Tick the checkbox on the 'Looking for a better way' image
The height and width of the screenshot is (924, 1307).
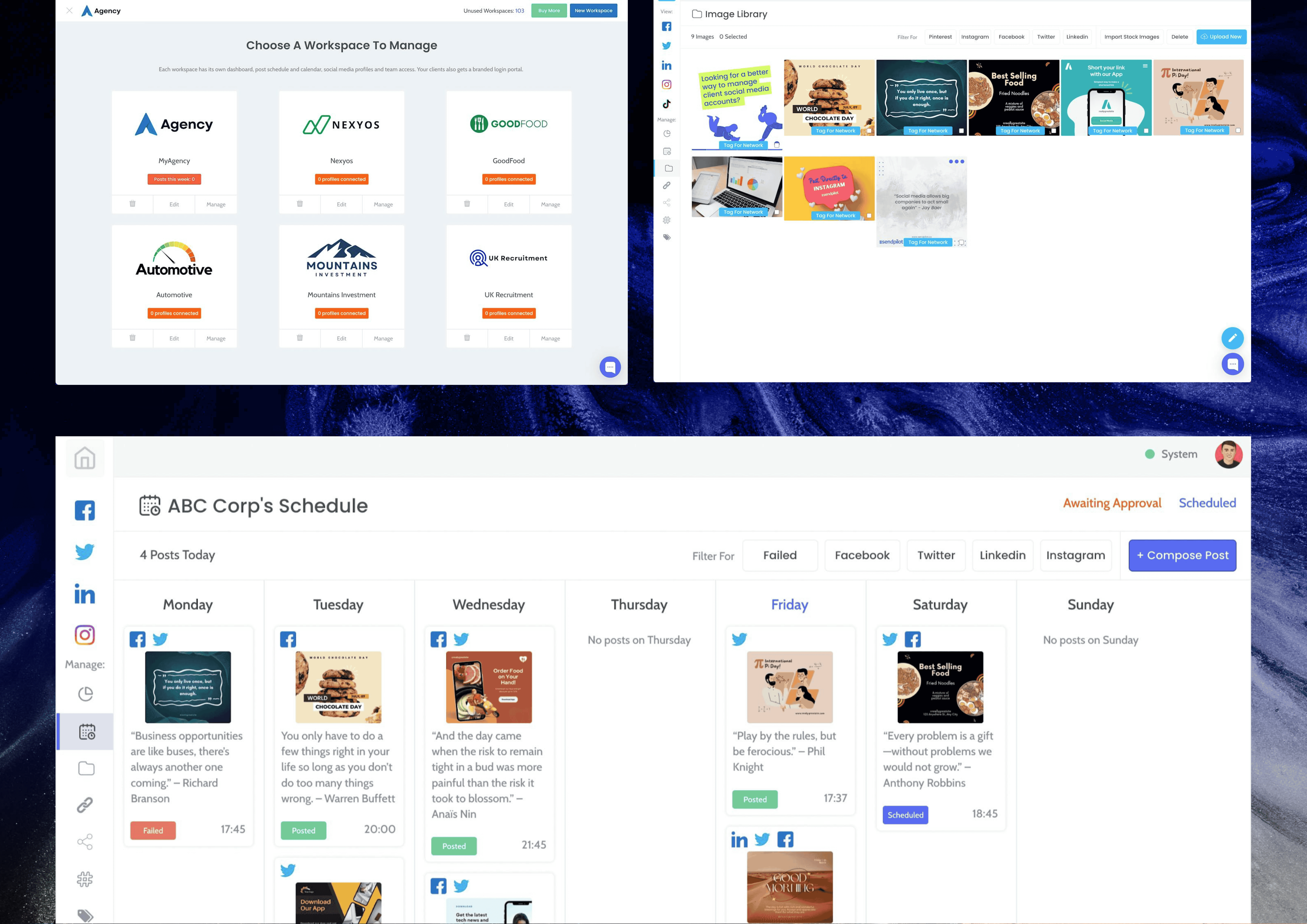pyautogui.click(x=777, y=145)
